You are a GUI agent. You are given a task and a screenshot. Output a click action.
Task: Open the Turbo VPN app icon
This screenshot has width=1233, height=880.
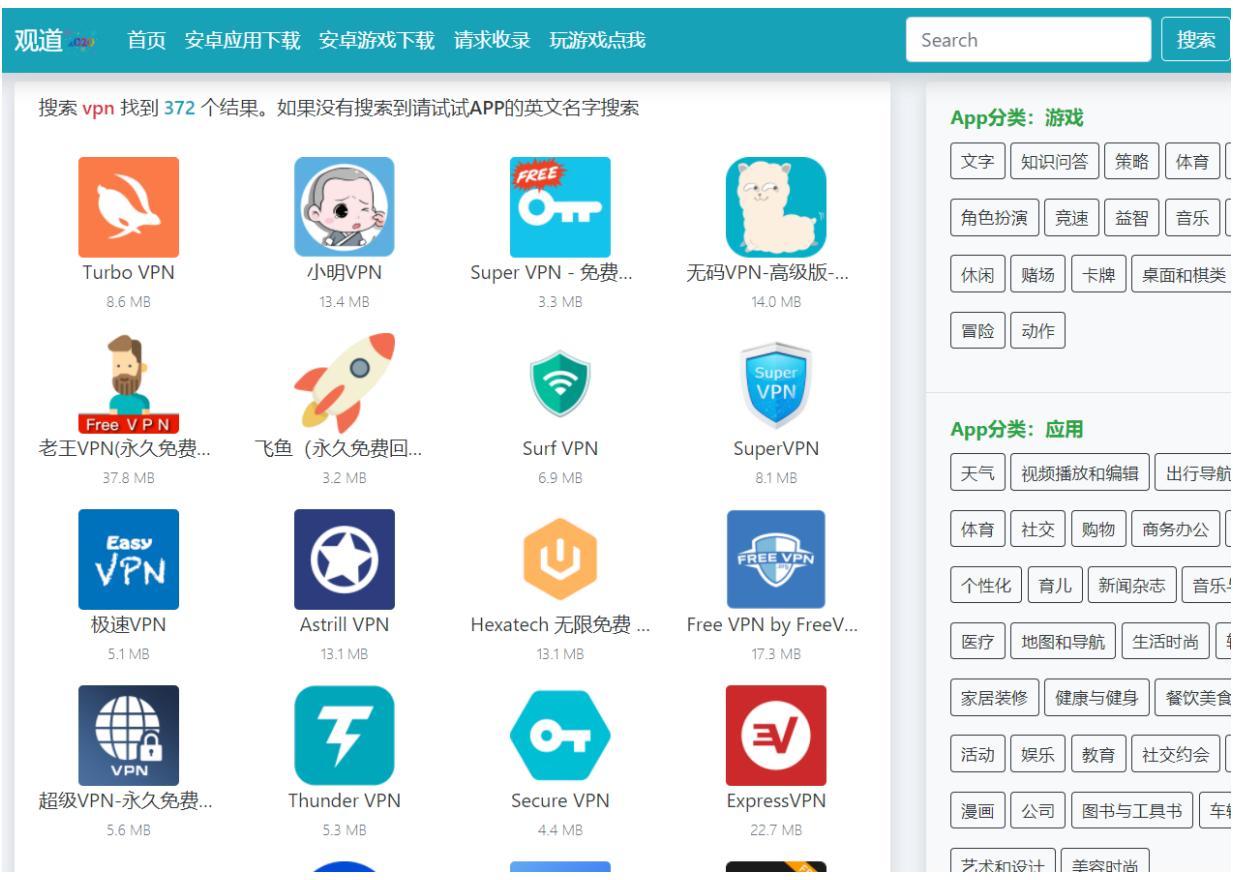click(x=129, y=207)
